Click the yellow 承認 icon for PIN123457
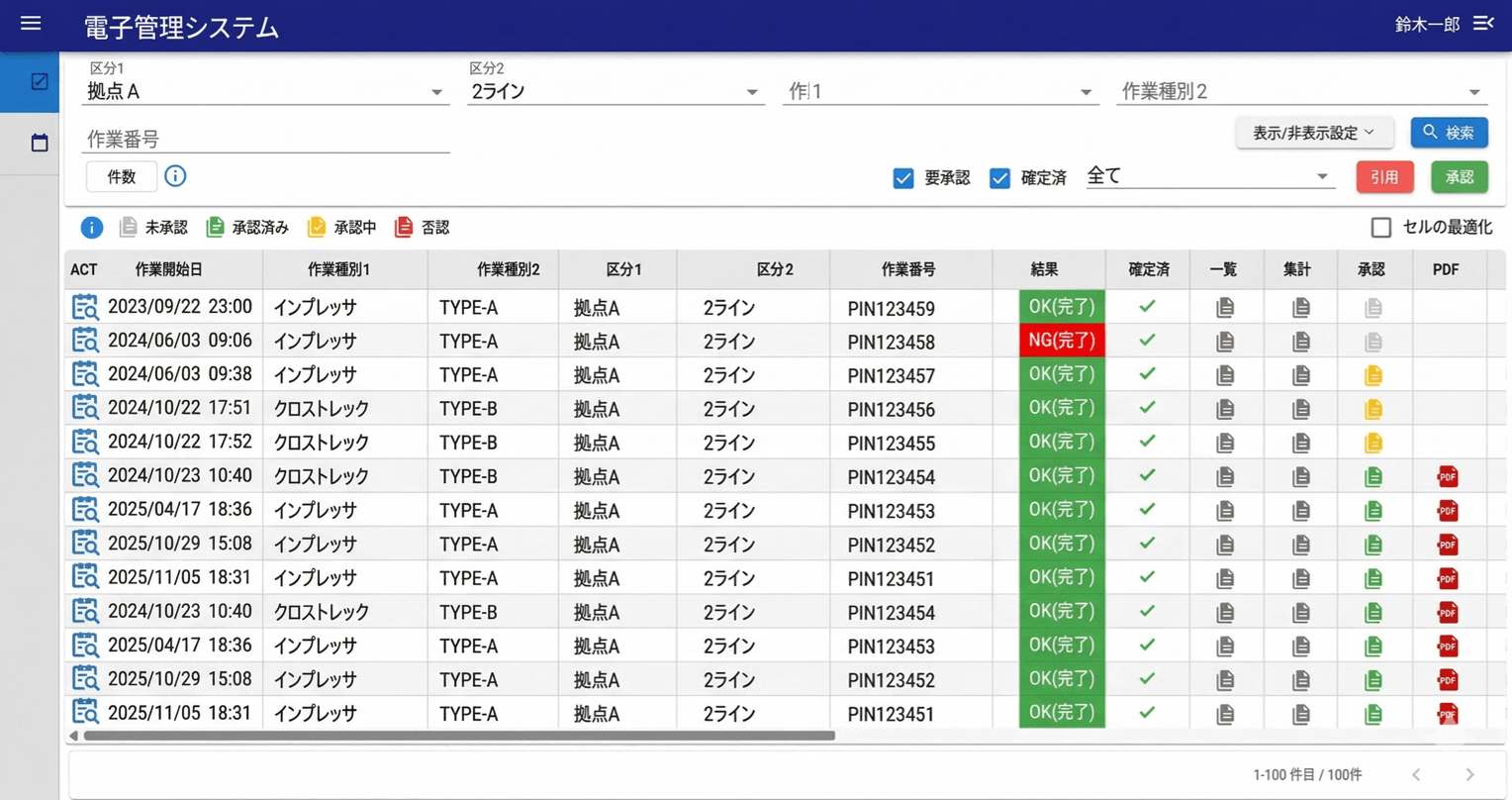Image resolution: width=1512 pixels, height=800 pixels. 1372,375
